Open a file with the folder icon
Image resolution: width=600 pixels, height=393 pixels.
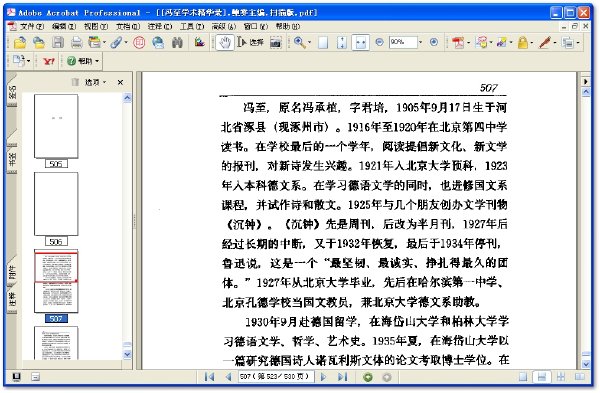[x=20, y=42]
